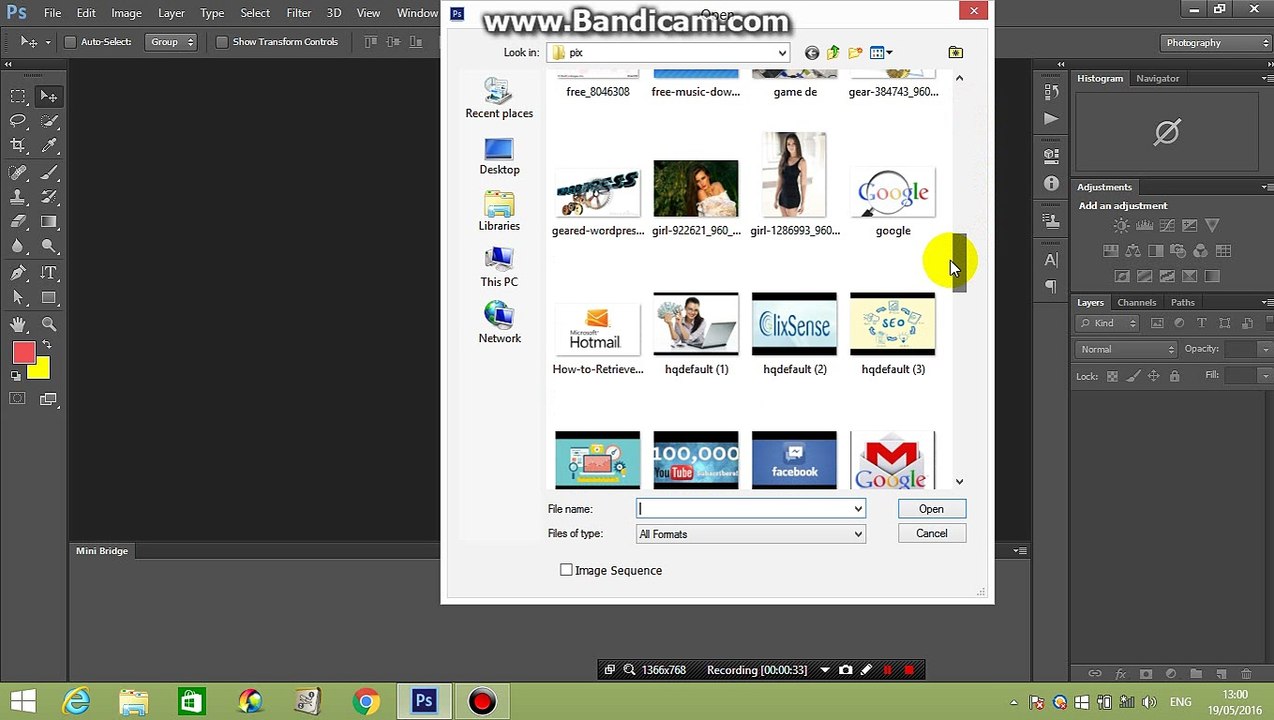
Task: Go to This PC location
Action: [499, 268]
